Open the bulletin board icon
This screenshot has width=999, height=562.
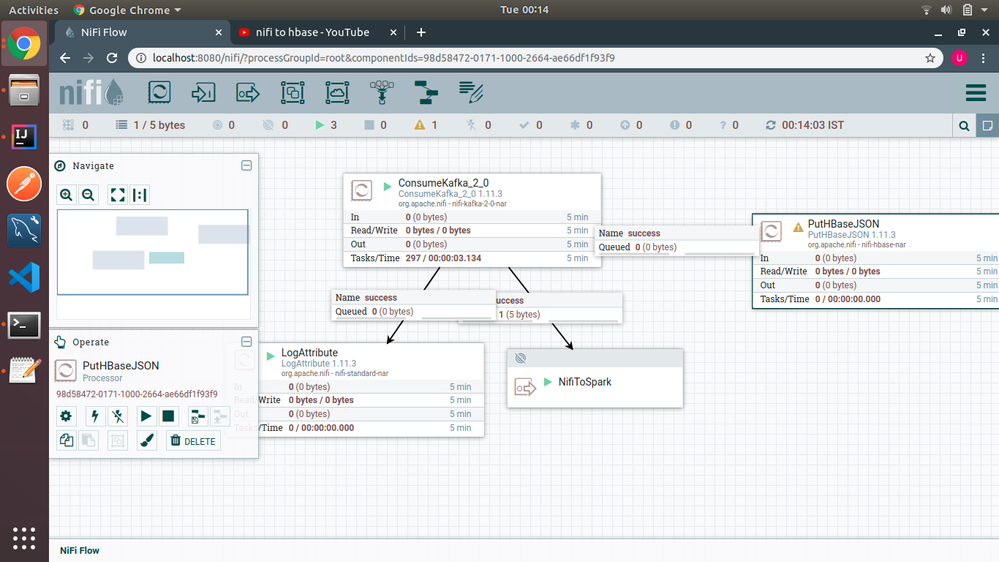tap(988, 126)
